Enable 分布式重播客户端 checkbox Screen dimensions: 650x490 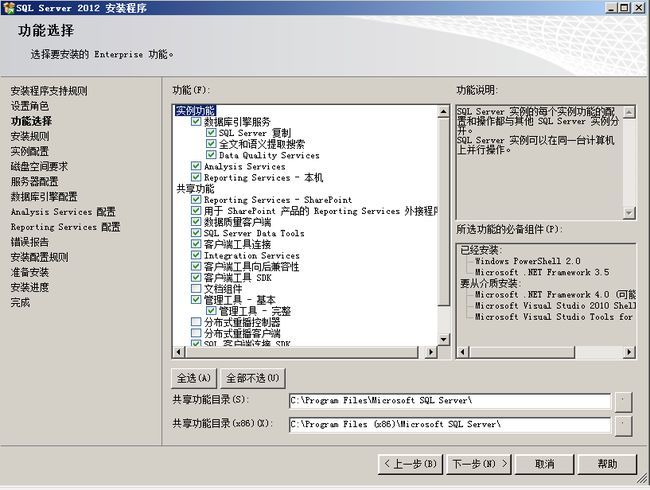(196, 333)
